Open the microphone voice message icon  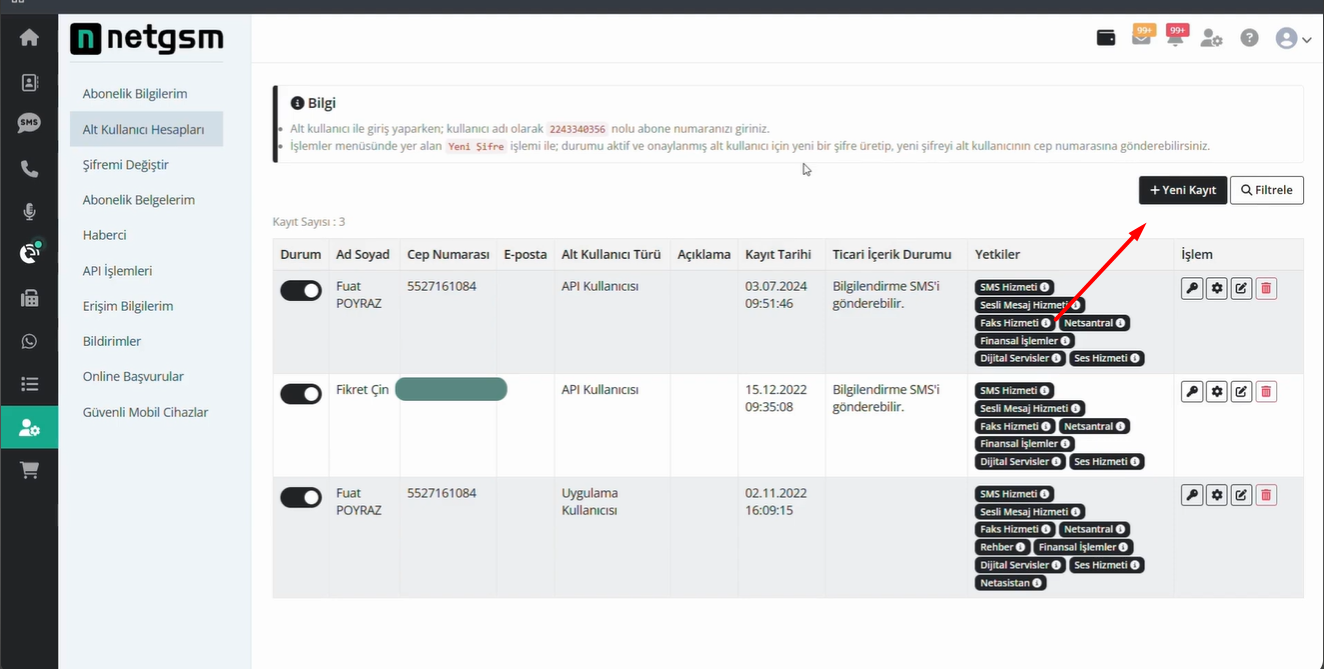point(29,211)
